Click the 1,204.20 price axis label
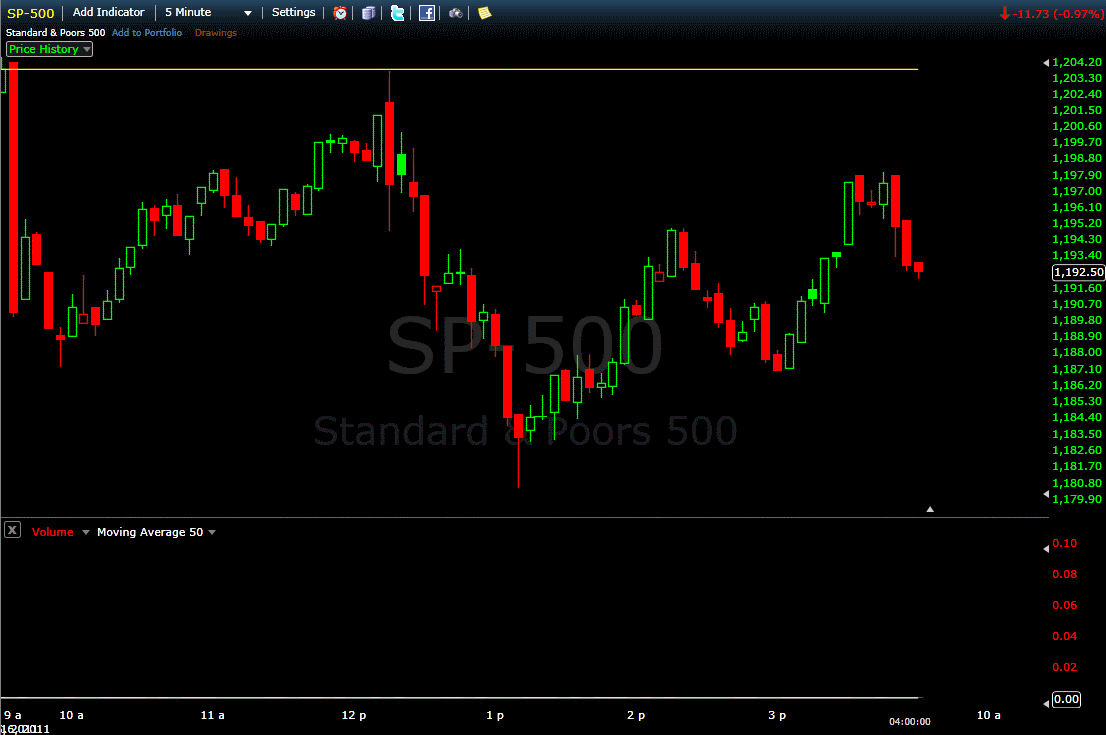Screen dimensions: 1106x735 click(1076, 62)
